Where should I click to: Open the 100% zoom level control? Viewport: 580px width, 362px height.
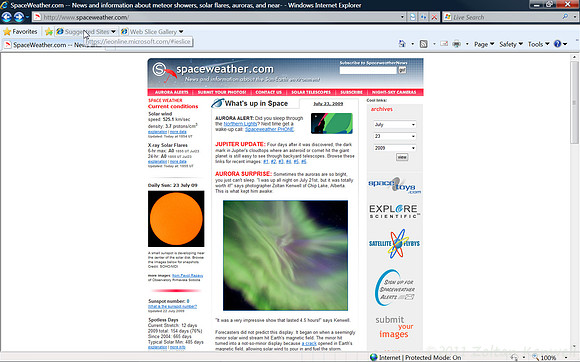point(550,358)
